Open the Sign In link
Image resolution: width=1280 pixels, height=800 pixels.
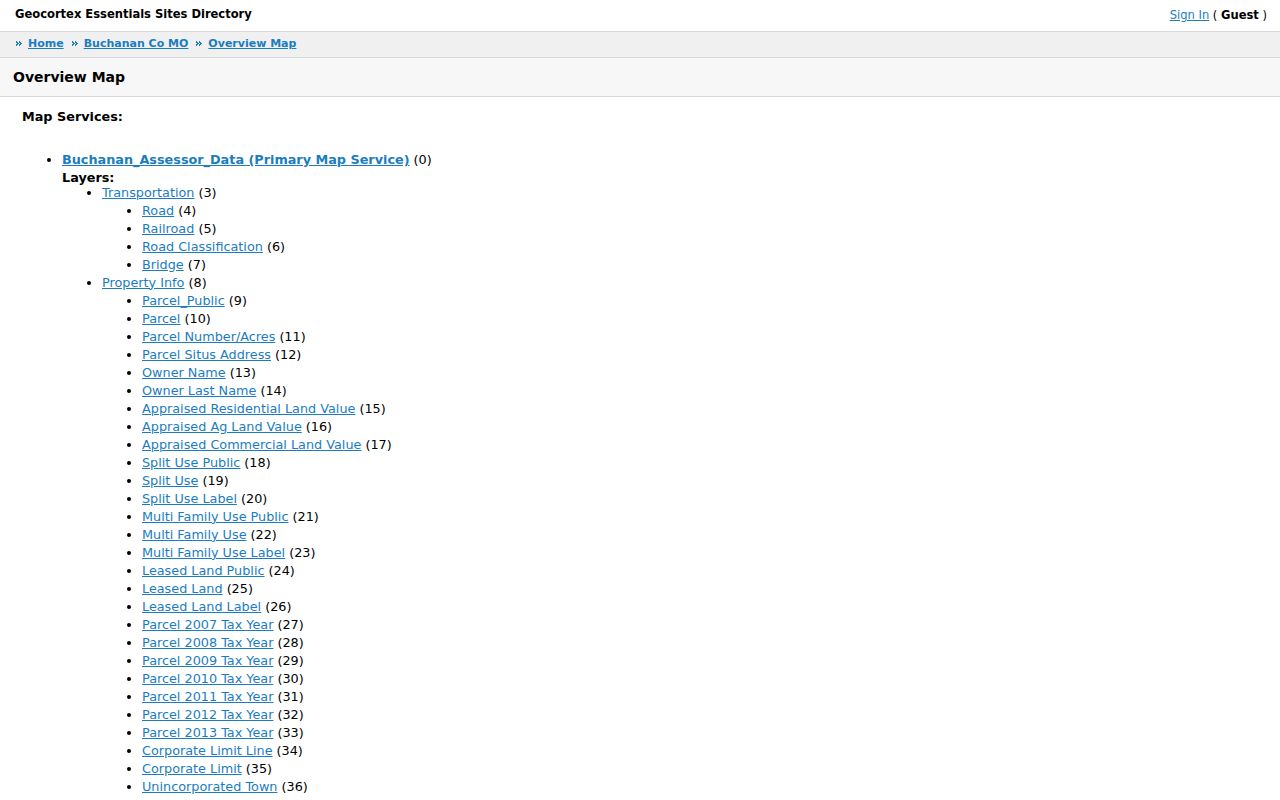(x=1189, y=15)
